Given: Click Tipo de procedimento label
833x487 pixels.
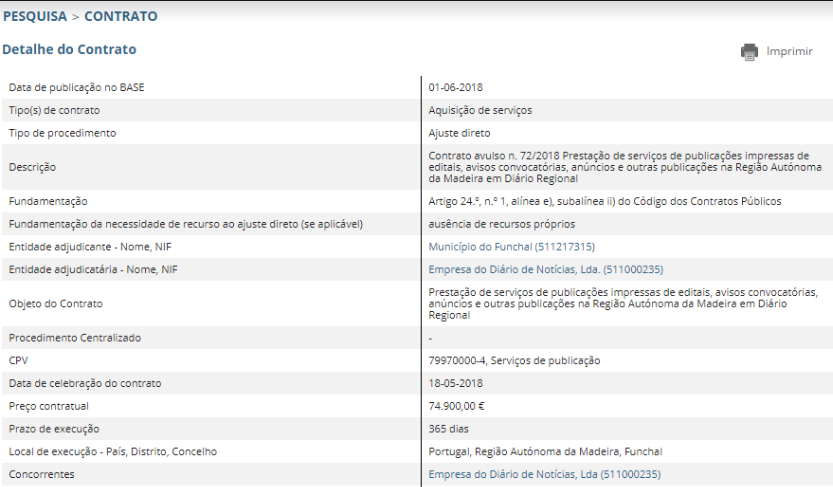Looking at the screenshot, I should click(x=62, y=133).
